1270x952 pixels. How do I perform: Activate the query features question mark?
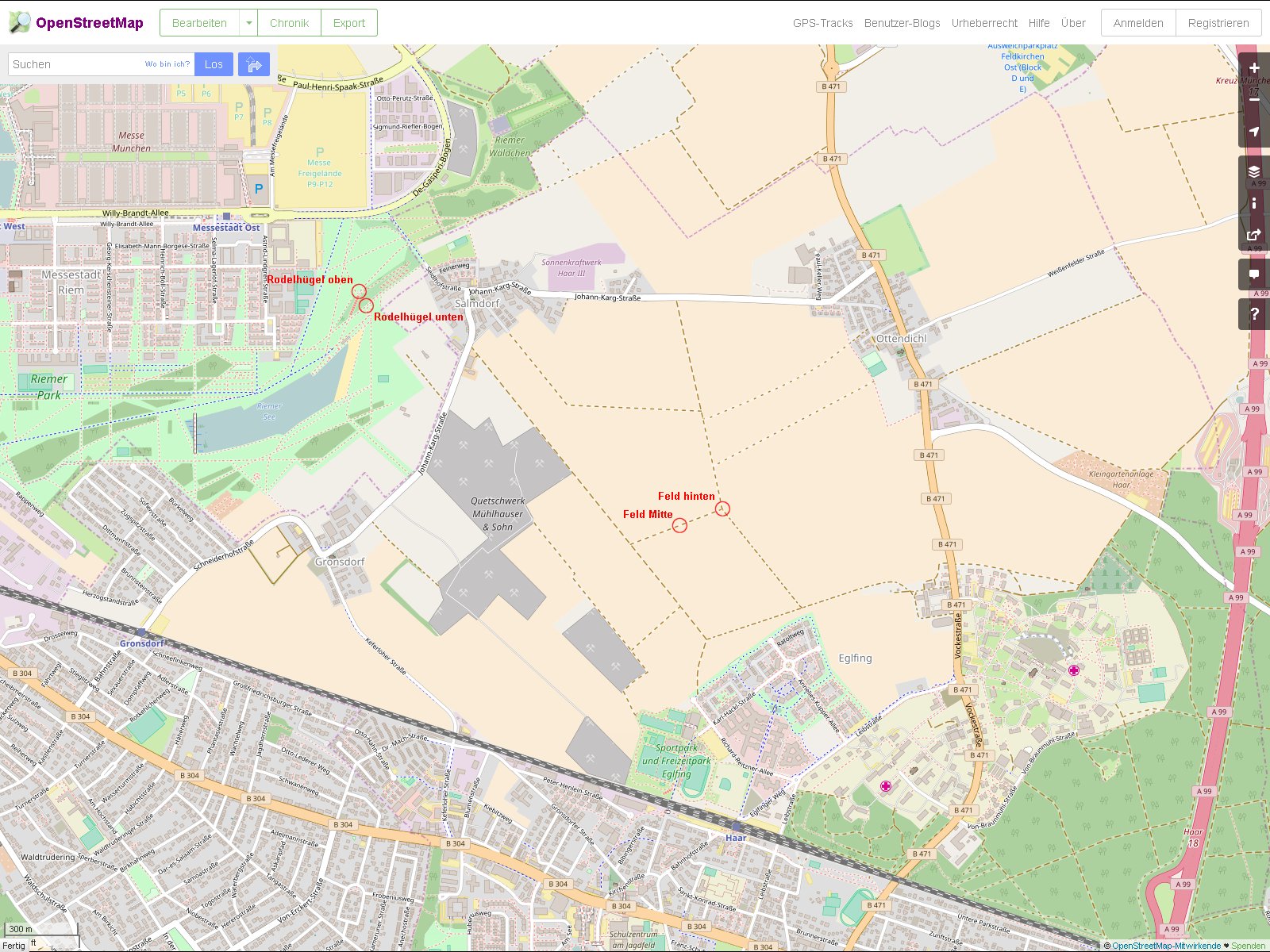pos(1254,314)
